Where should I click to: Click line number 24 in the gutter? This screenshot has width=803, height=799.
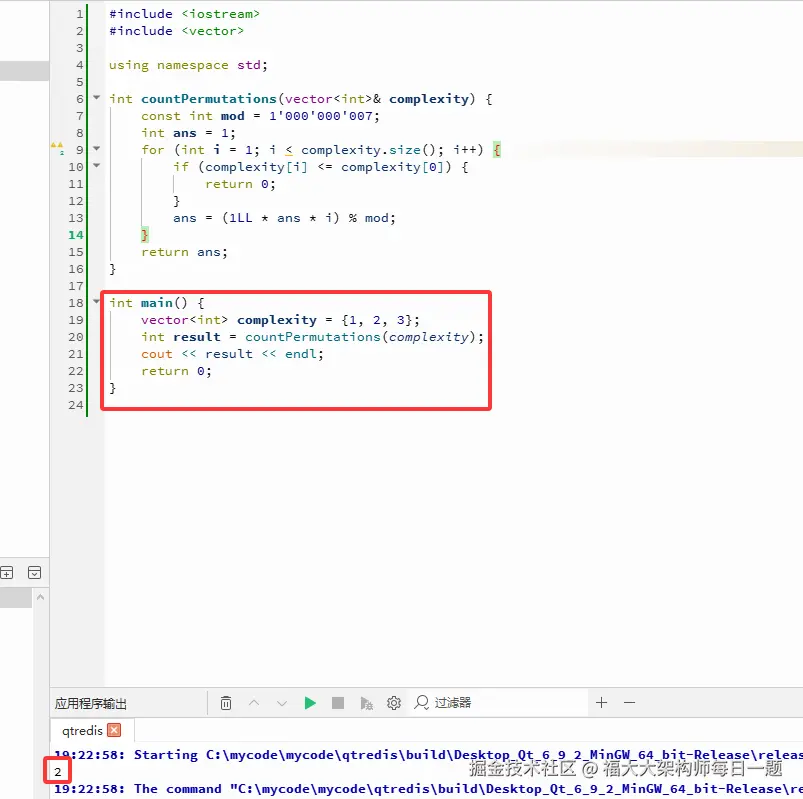pyautogui.click(x=76, y=405)
